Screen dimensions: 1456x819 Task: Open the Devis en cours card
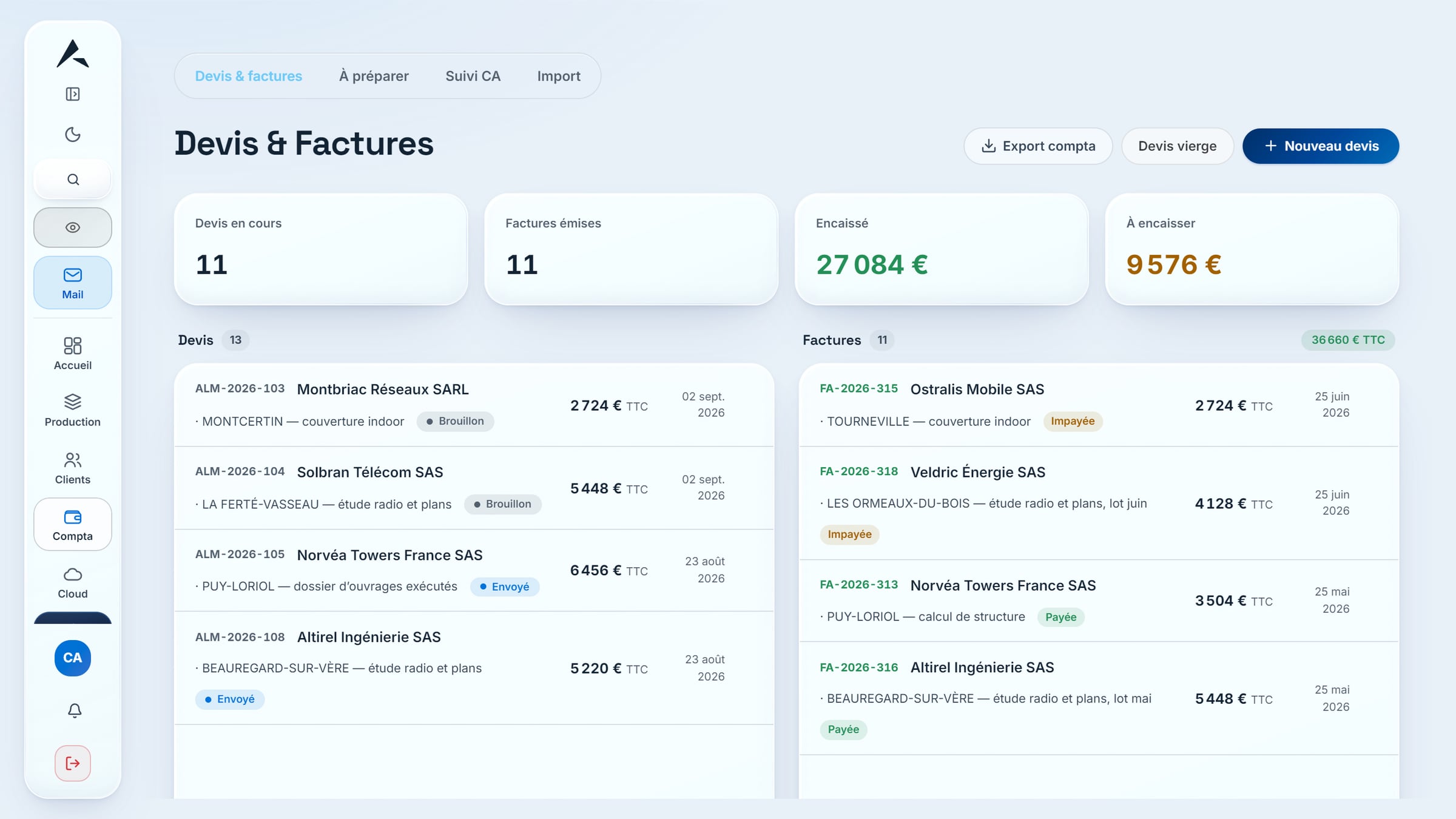(321, 249)
